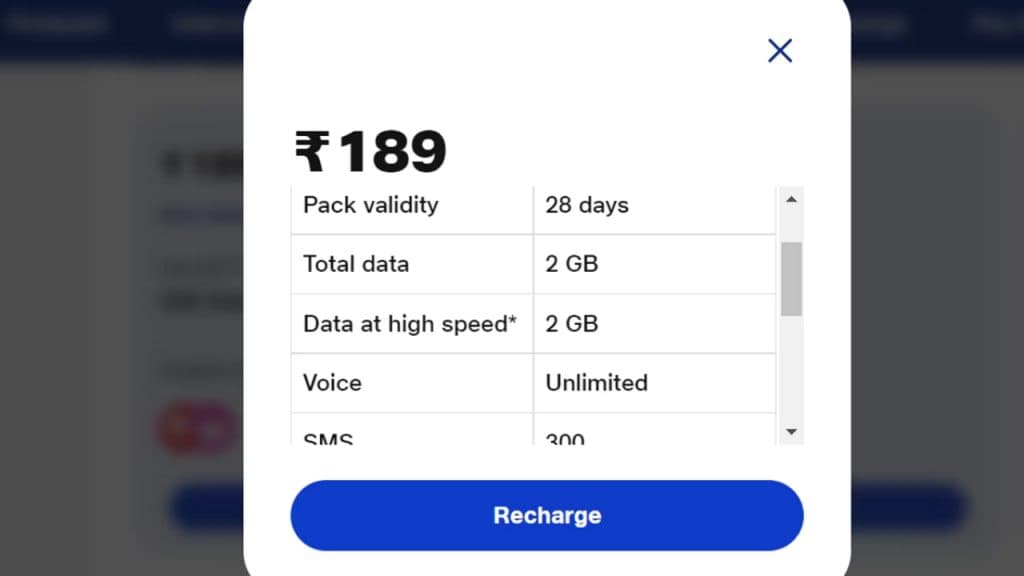
Task: Click the plan details scrollbar thumb
Action: point(791,278)
